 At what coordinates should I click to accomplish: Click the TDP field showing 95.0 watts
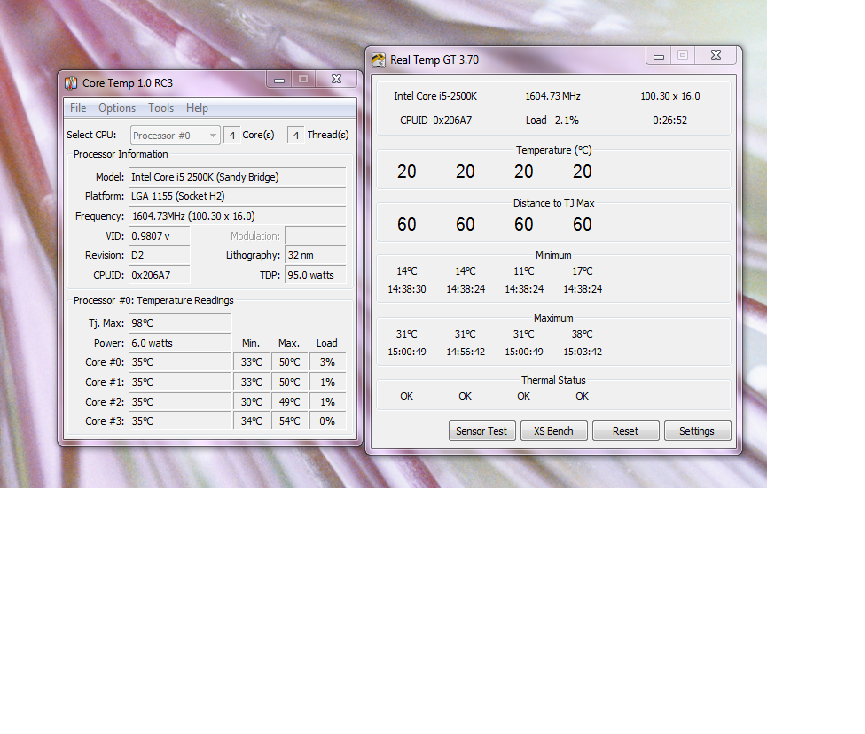point(316,275)
